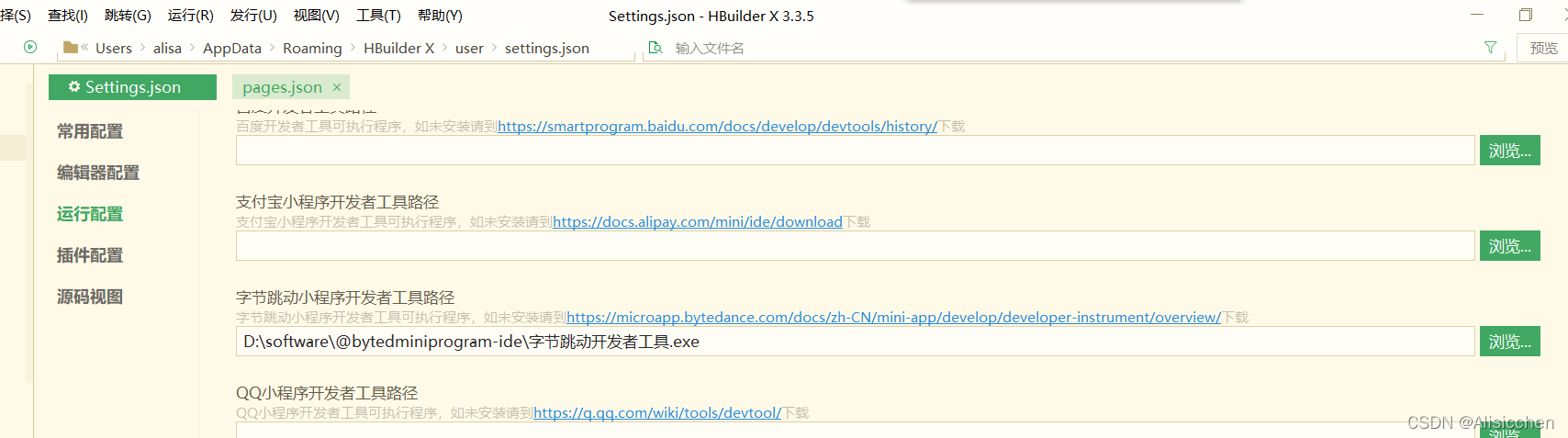
Task: Open the 跳转(G) menu
Action: (x=128, y=16)
